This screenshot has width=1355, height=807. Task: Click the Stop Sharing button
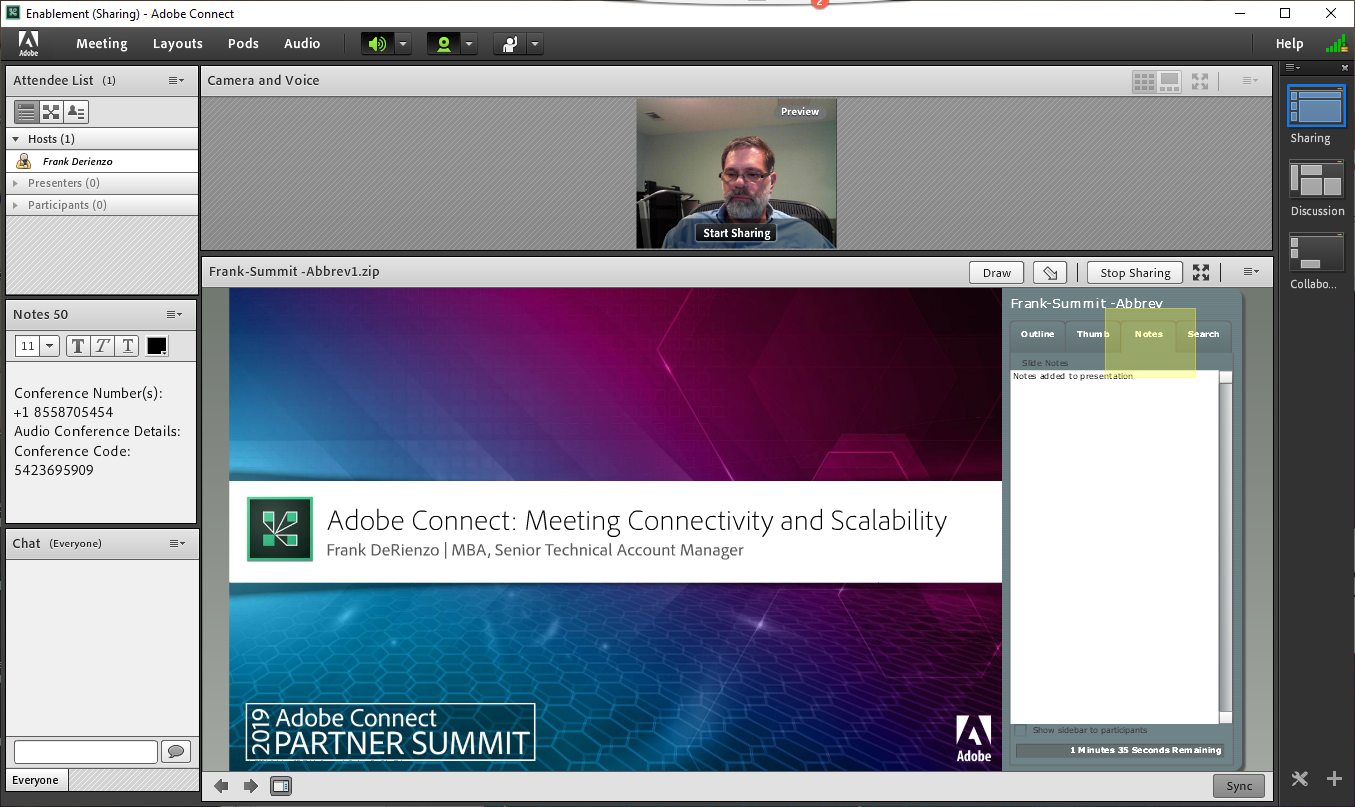tap(1135, 273)
